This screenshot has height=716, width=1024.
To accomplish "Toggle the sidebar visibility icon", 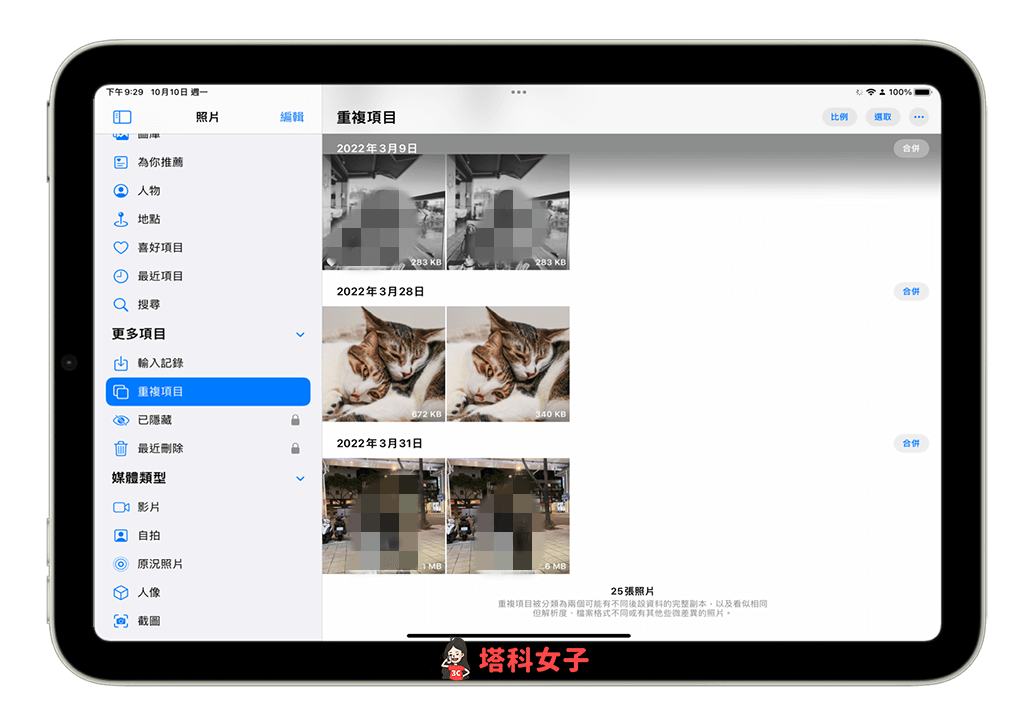I will click(122, 116).
